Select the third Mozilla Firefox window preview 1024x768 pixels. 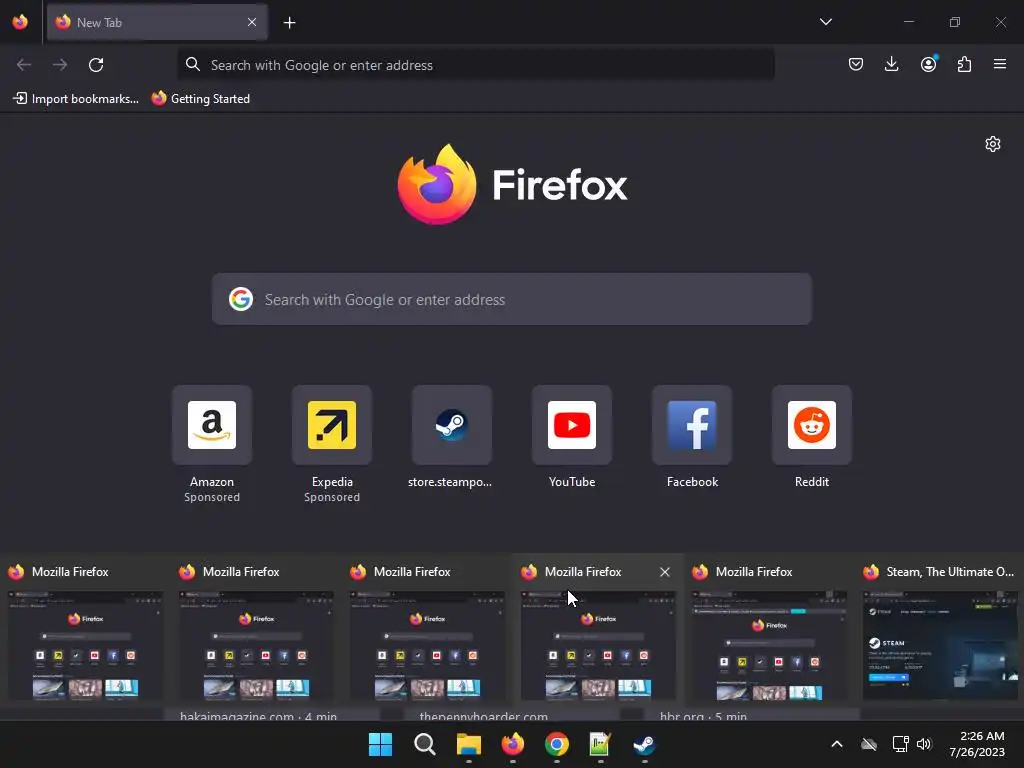(427, 632)
